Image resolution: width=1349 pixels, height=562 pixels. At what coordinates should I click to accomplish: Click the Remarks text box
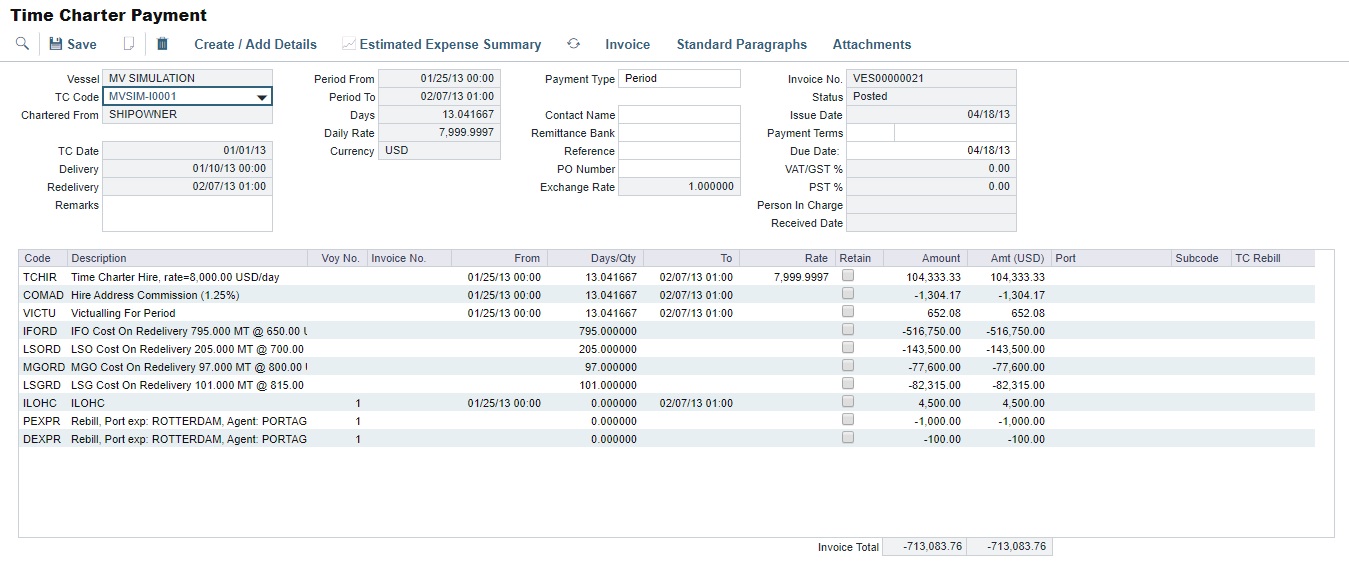coord(187,214)
